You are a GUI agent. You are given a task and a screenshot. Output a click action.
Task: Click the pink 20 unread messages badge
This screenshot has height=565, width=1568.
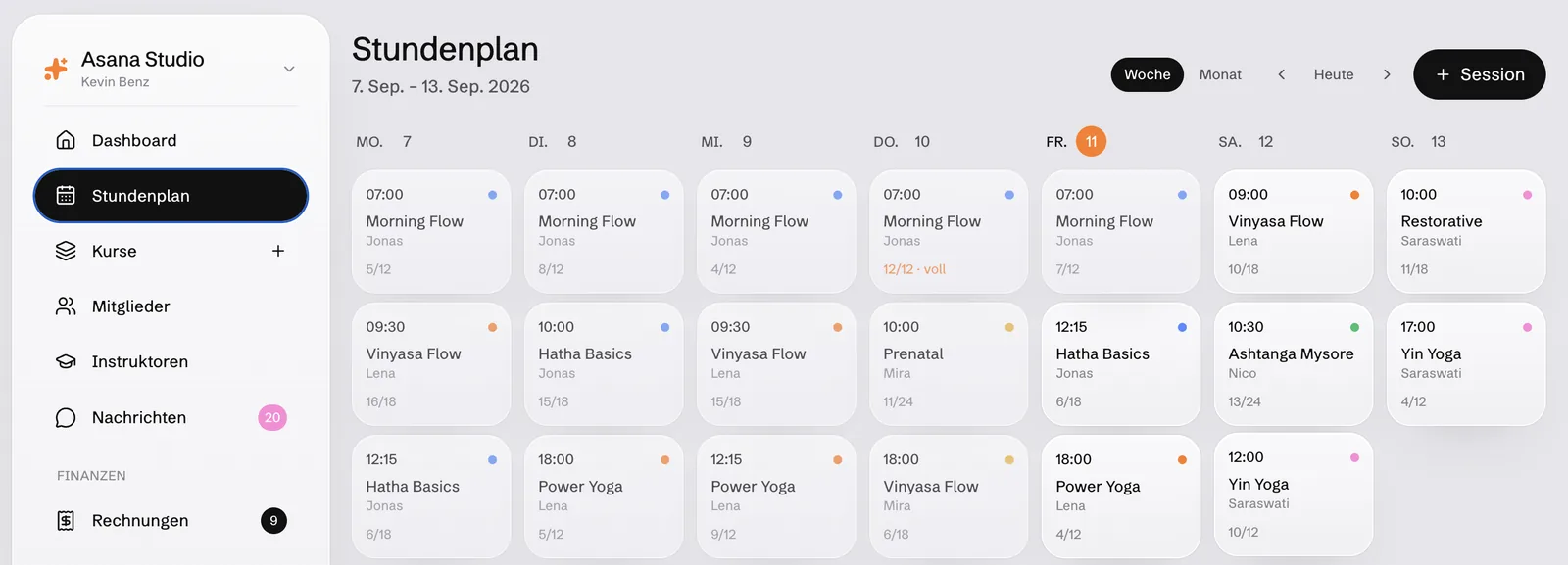(x=272, y=417)
